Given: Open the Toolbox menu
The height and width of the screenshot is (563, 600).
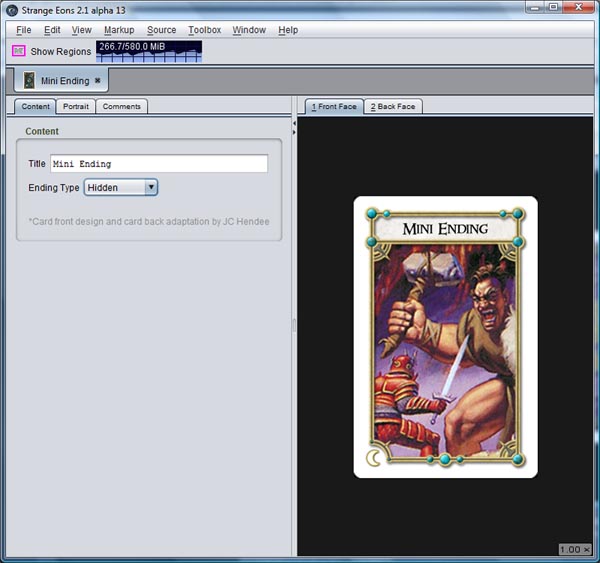Looking at the screenshot, I should (204, 30).
